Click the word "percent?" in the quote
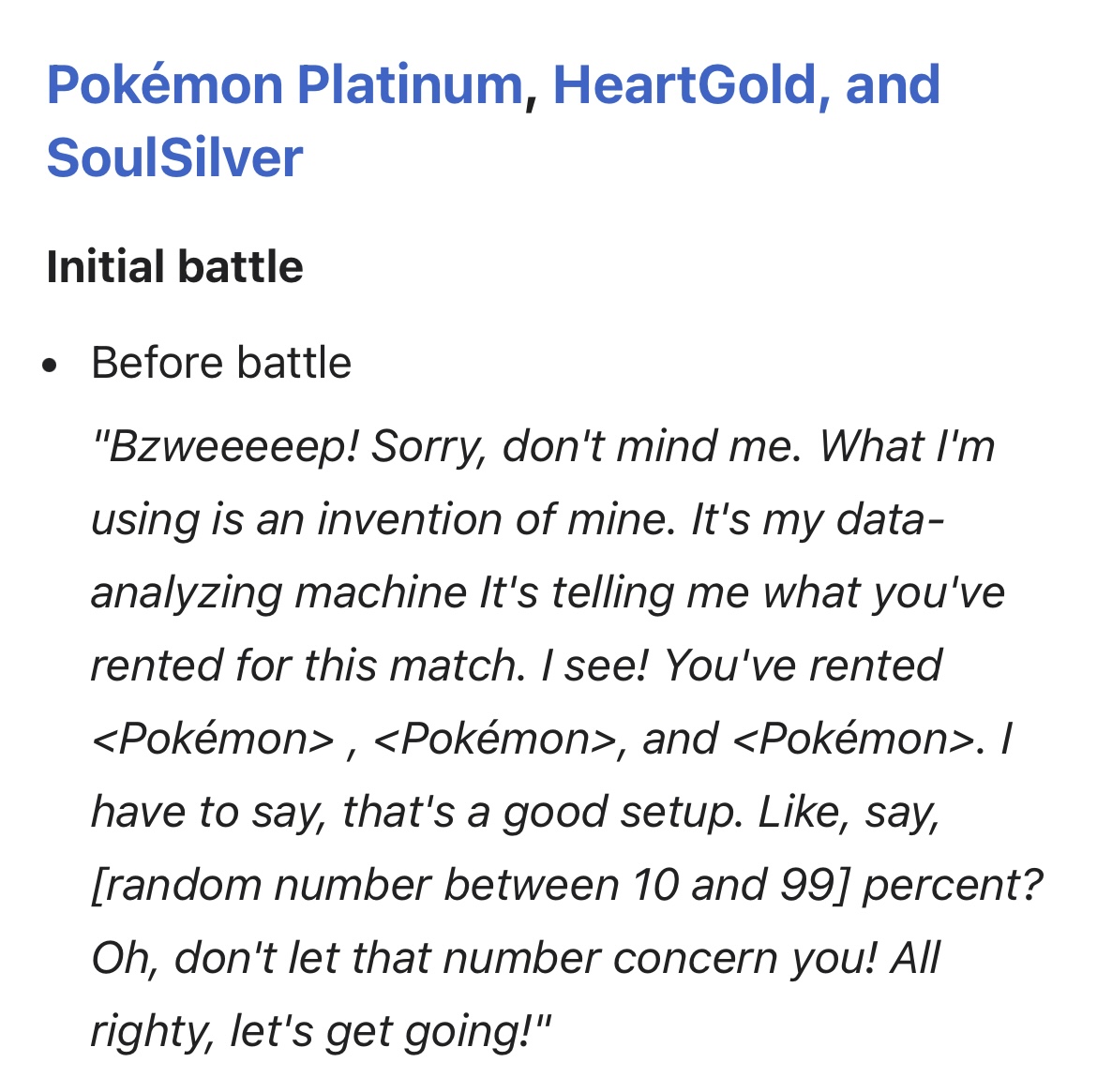The width and height of the screenshot is (1097, 1092). point(952,885)
